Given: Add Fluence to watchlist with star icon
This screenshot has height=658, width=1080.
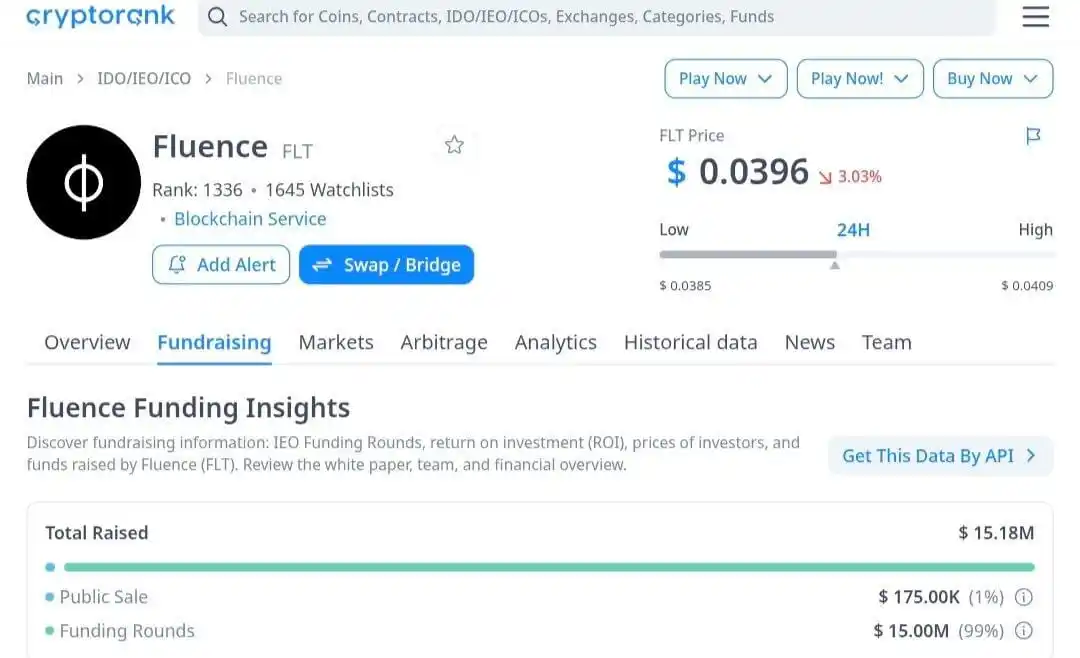Looking at the screenshot, I should (454, 145).
